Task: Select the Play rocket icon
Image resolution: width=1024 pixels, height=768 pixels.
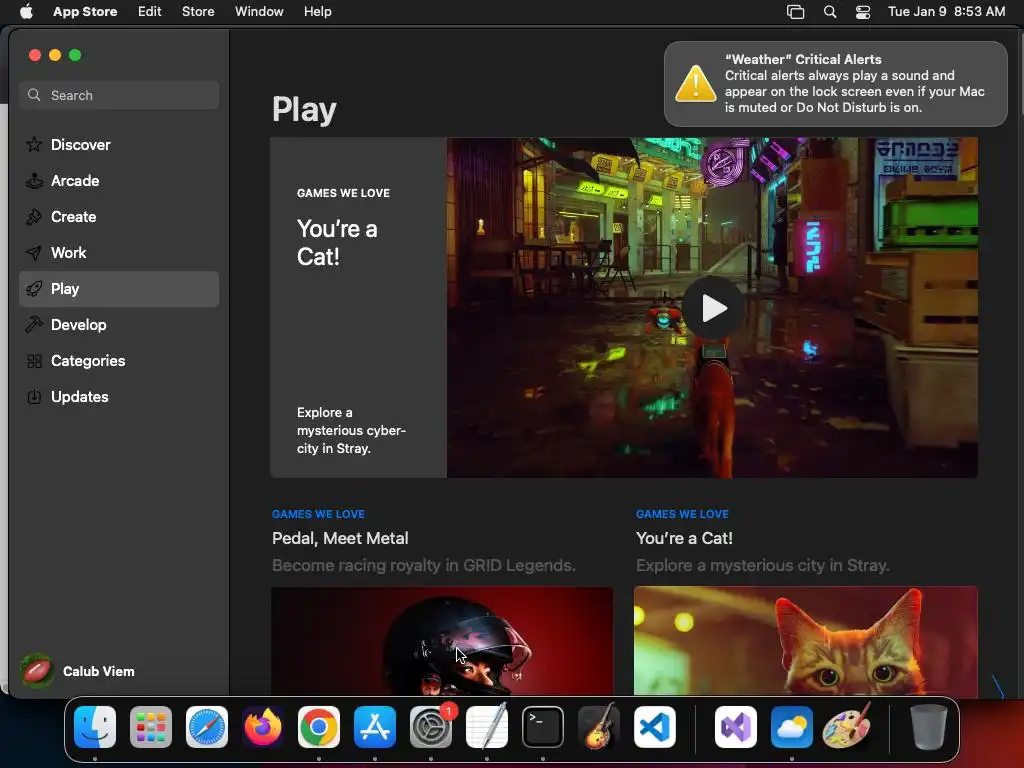Action: tap(34, 289)
